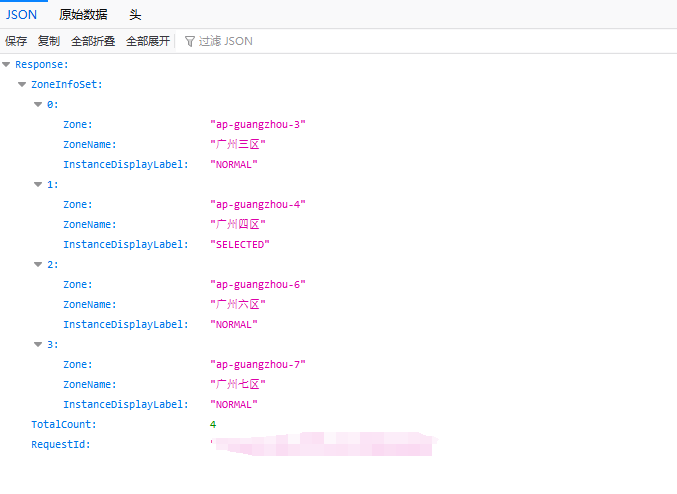Select the TotalCount value 4
Screen dimensions: 677x494
tap(213, 424)
